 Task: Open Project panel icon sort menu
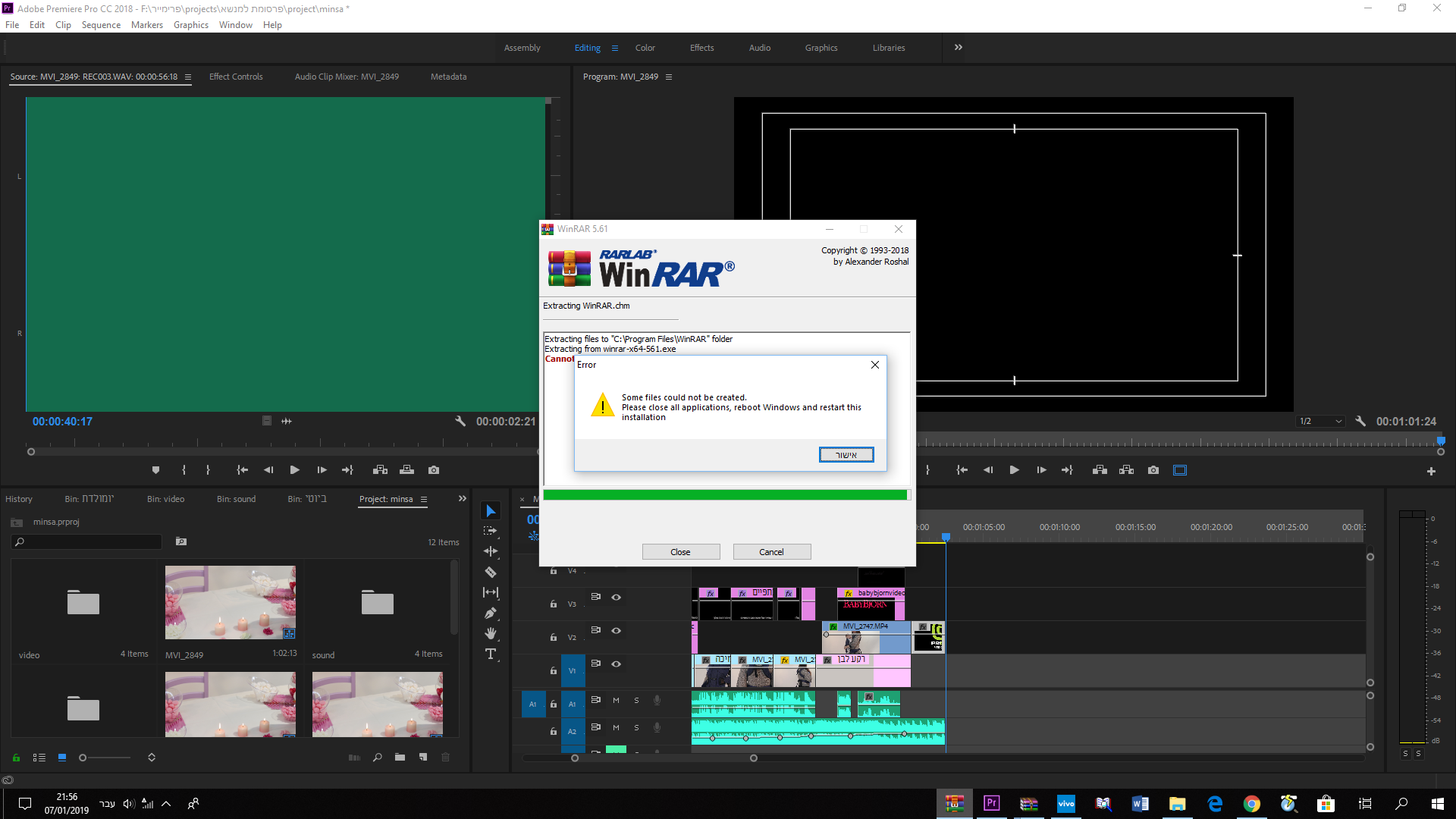(152, 758)
